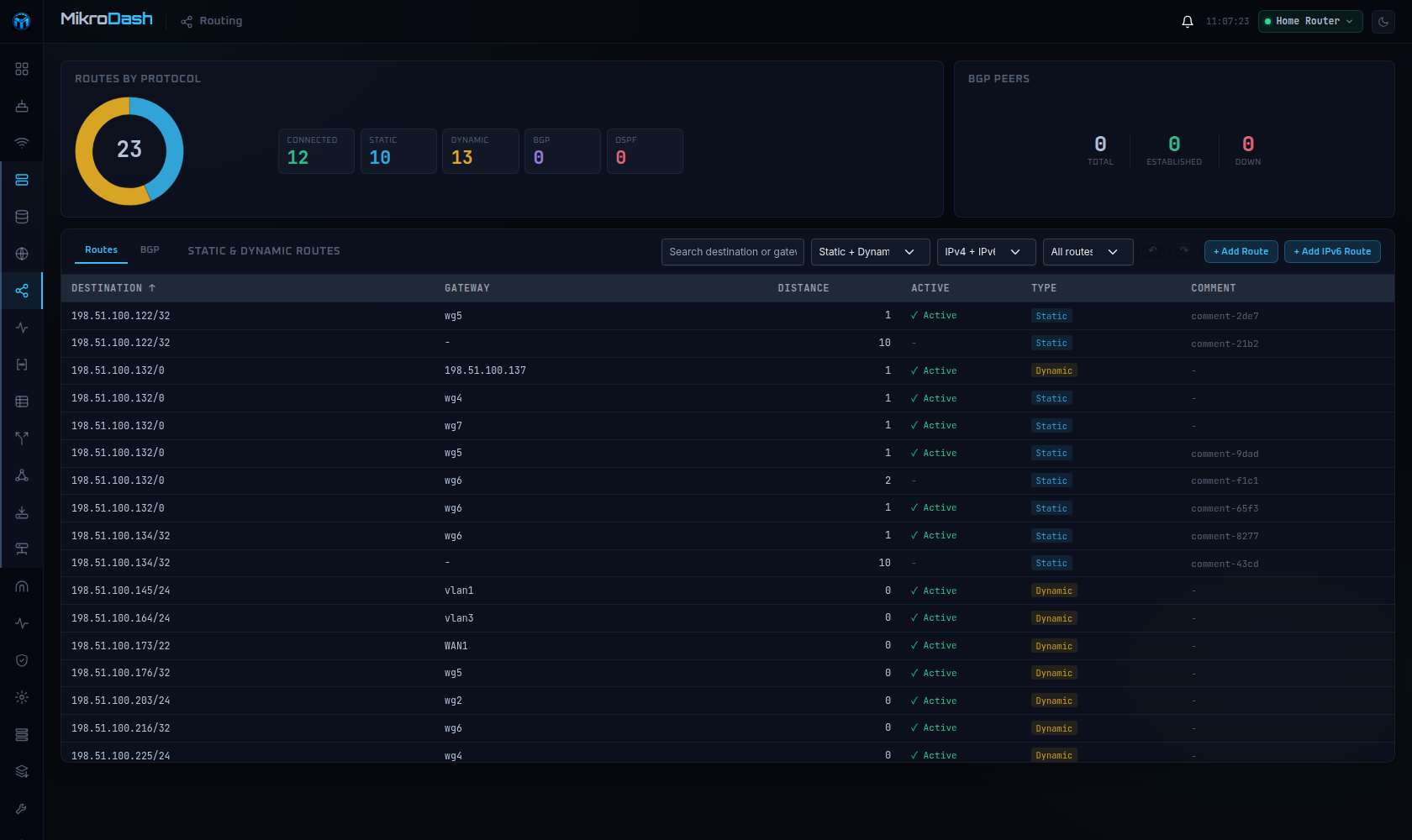Viewport: 1412px width, 840px height.
Task: Click the comment-2de7 cell
Action: [x=1225, y=316]
